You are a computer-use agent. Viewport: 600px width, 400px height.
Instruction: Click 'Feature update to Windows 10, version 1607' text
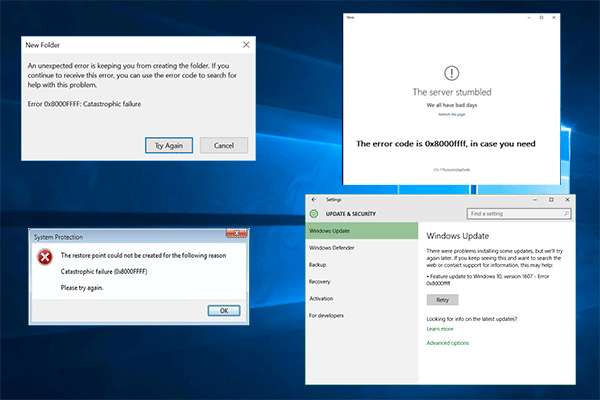pyautogui.click(x=481, y=276)
